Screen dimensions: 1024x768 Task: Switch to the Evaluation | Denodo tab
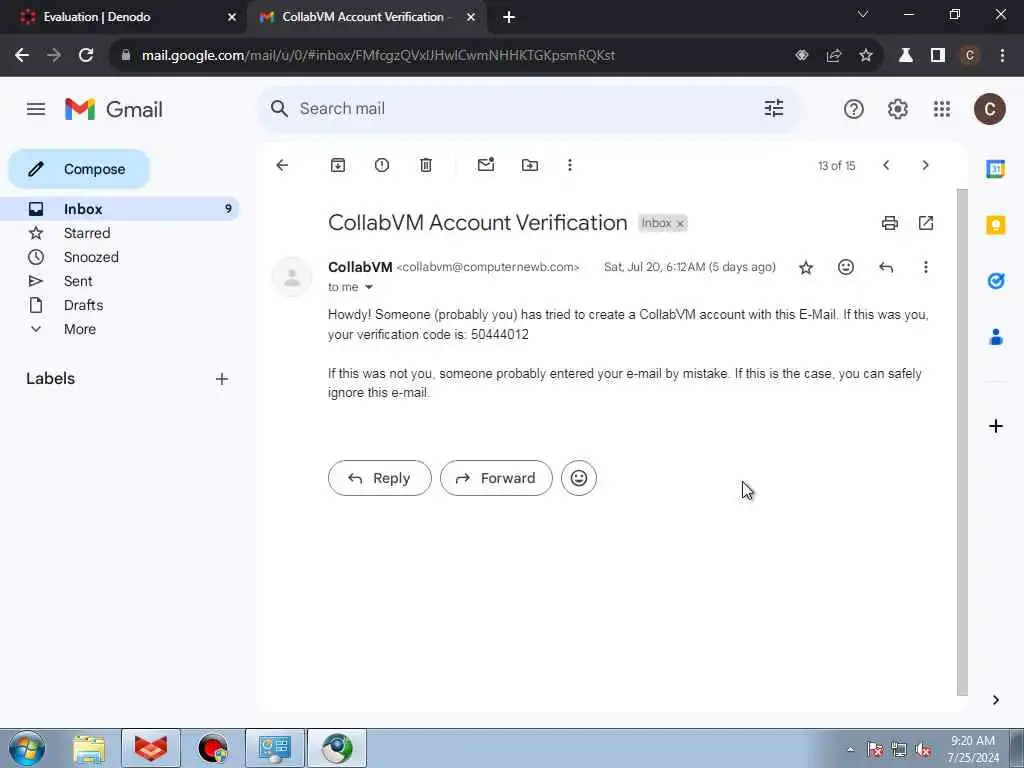[124, 17]
